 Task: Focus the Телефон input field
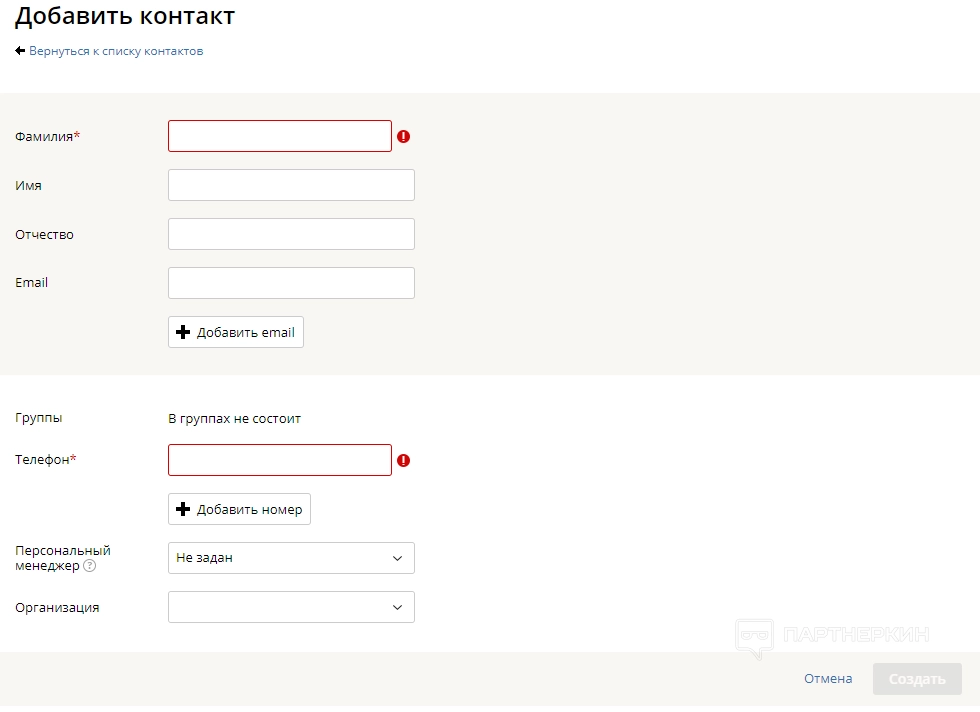tap(279, 460)
